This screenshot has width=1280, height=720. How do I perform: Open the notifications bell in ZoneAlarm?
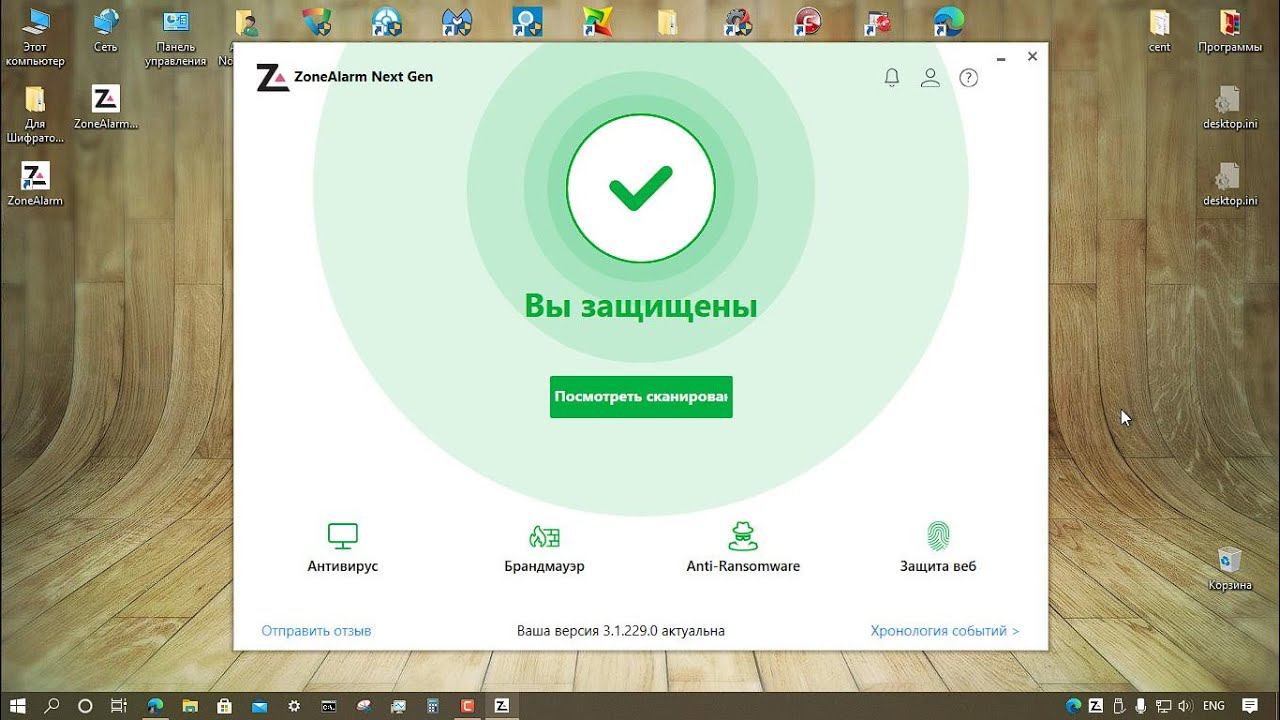892,77
